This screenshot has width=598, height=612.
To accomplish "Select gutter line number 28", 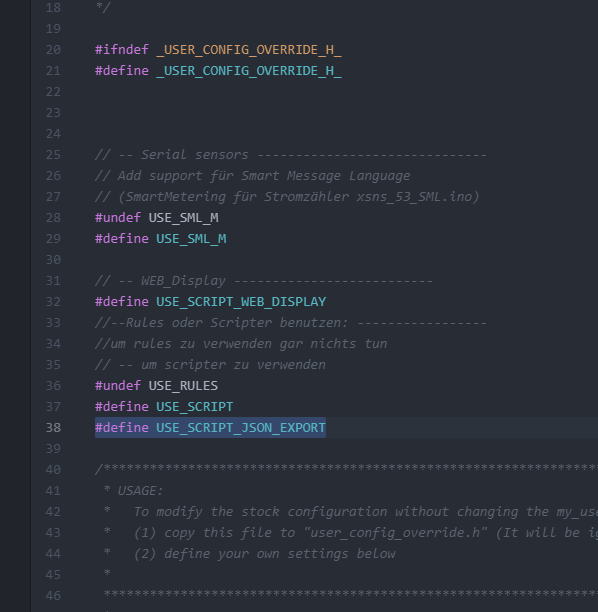I will [53, 218].
